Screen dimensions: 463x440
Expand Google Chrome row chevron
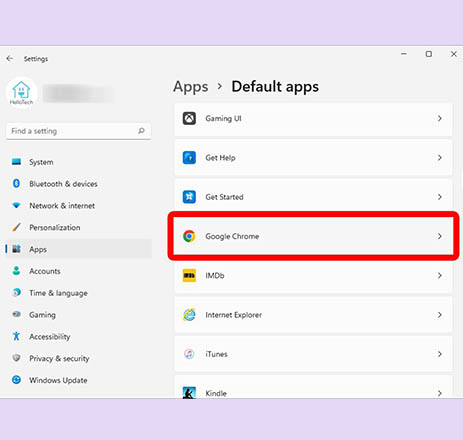(440, 236)
